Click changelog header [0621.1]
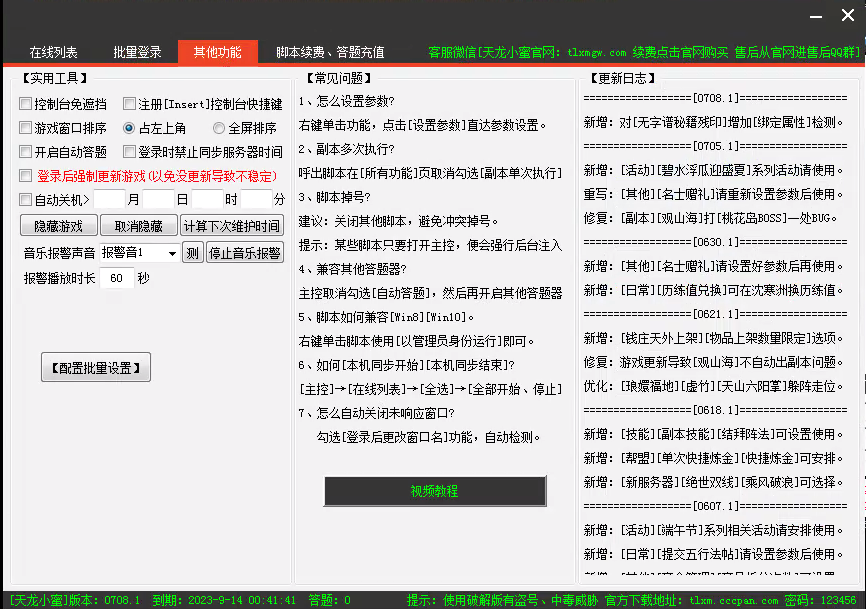866x609 pixels. coord(716,314)
